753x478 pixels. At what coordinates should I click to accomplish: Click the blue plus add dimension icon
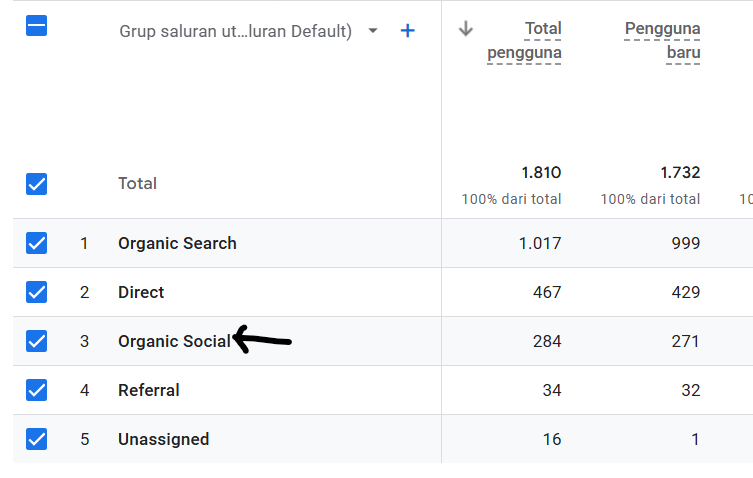pyautogui.click(x=407, y=31)
